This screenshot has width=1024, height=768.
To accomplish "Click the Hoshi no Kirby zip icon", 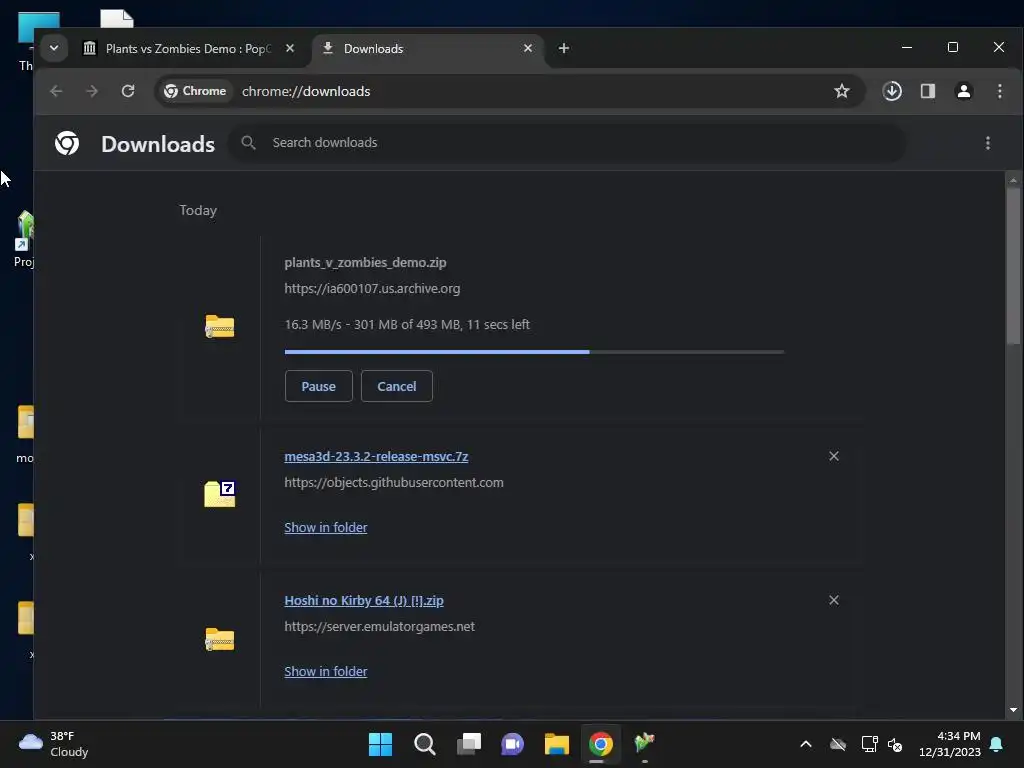I will point(219,640).
